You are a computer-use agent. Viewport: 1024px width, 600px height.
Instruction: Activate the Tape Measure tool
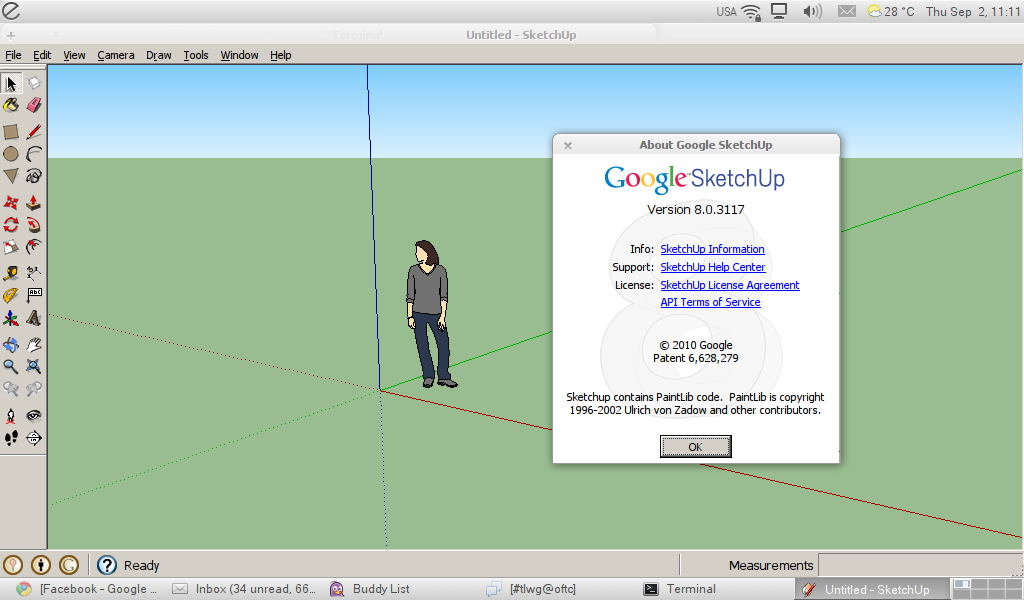click(x=11, y=273)
